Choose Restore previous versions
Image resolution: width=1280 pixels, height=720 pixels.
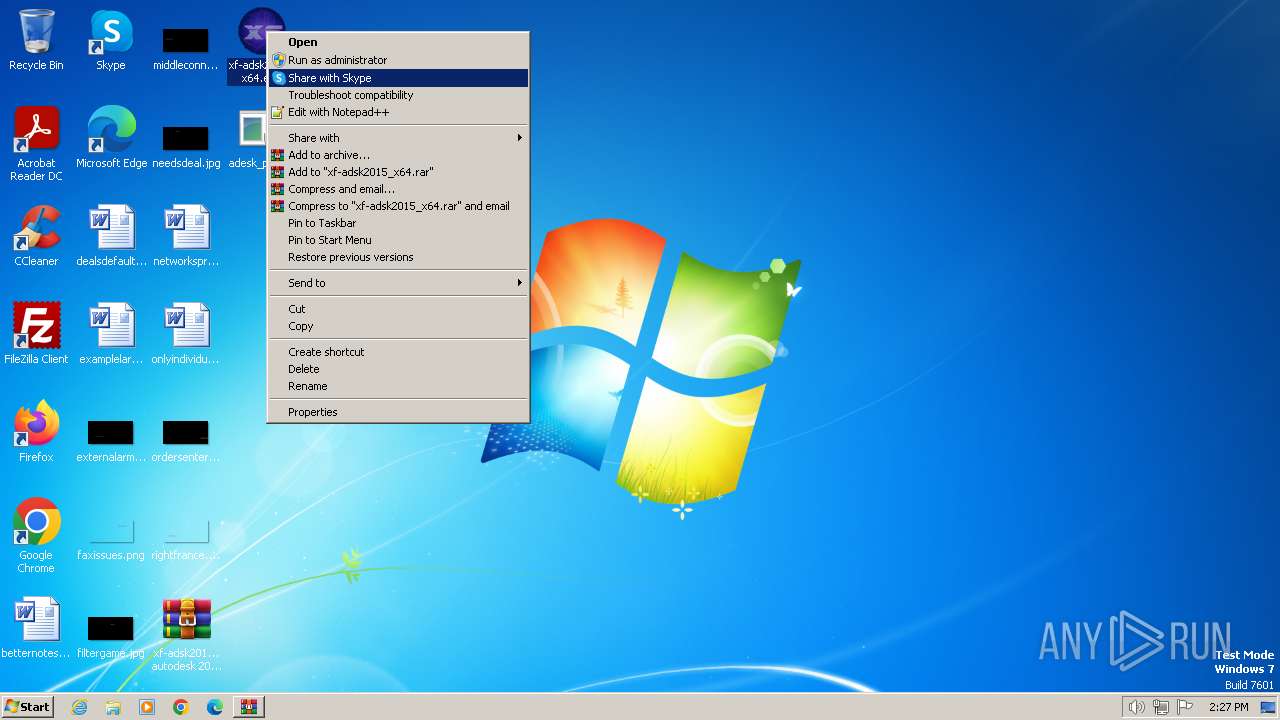(398, 257)
